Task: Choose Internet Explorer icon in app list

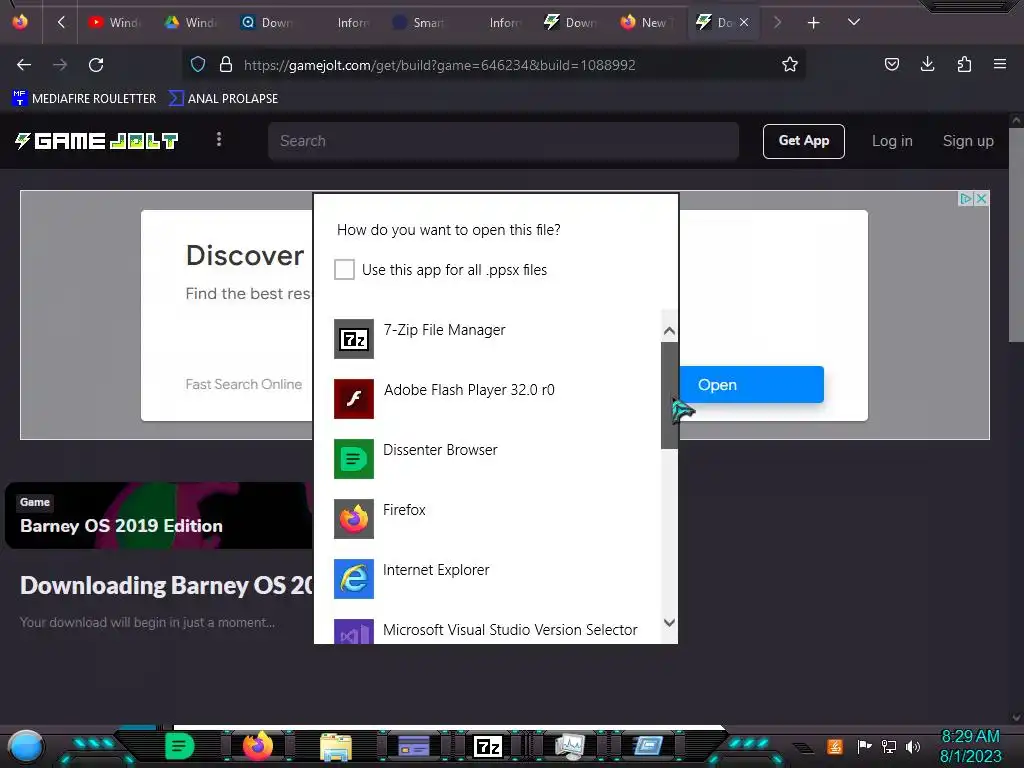Action: (354, 579)
